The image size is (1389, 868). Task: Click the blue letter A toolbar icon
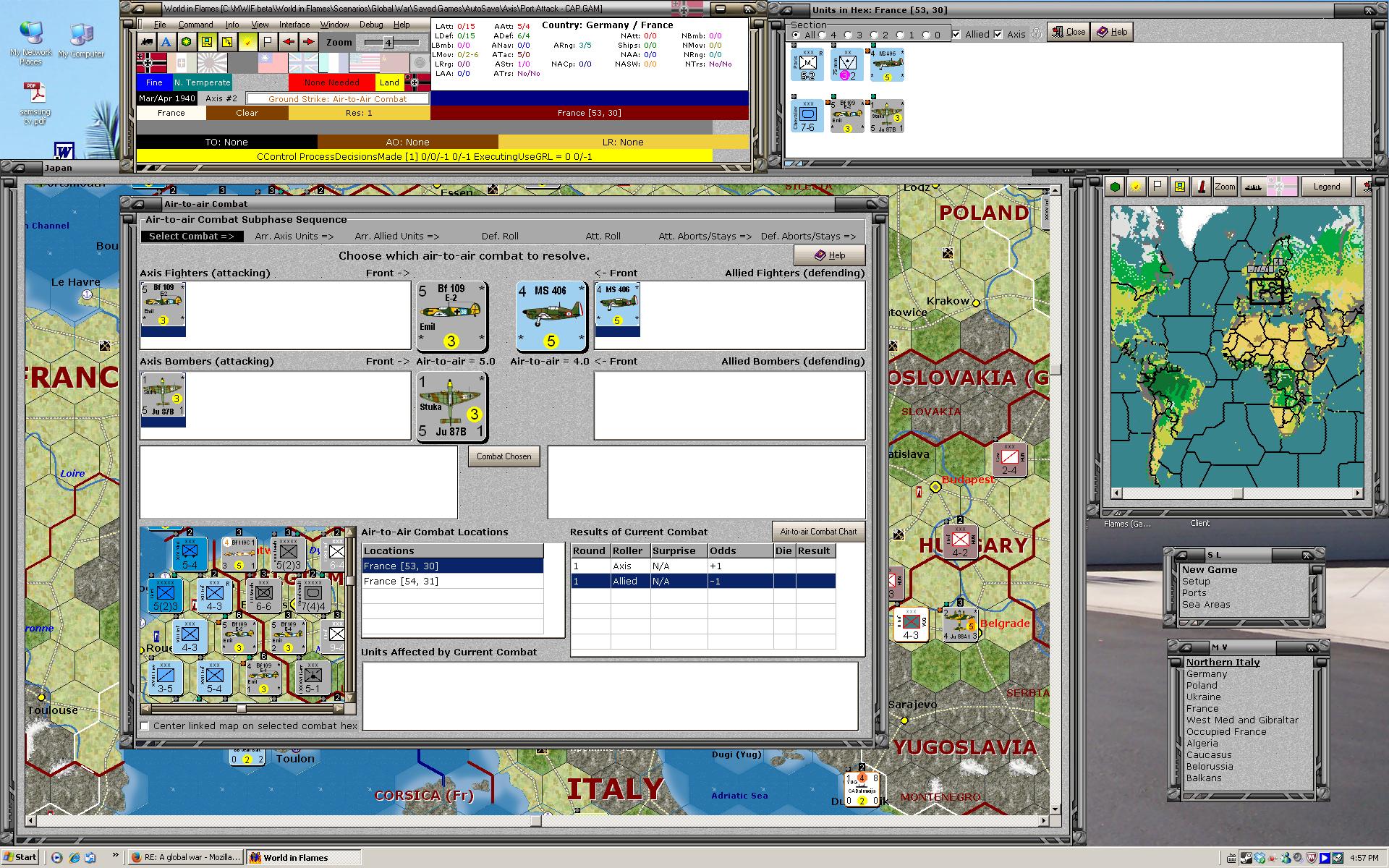coord(166,42)
